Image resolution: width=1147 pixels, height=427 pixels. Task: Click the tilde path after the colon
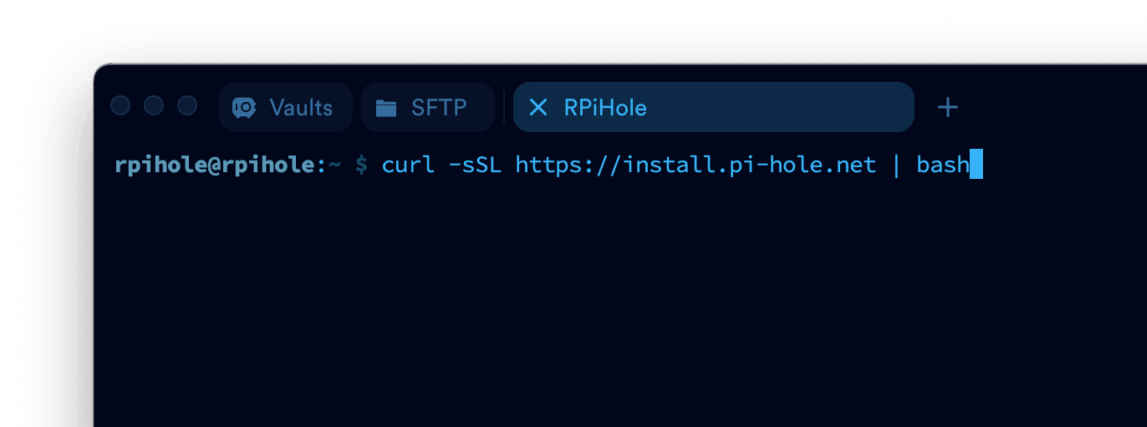tap(334, 165)
